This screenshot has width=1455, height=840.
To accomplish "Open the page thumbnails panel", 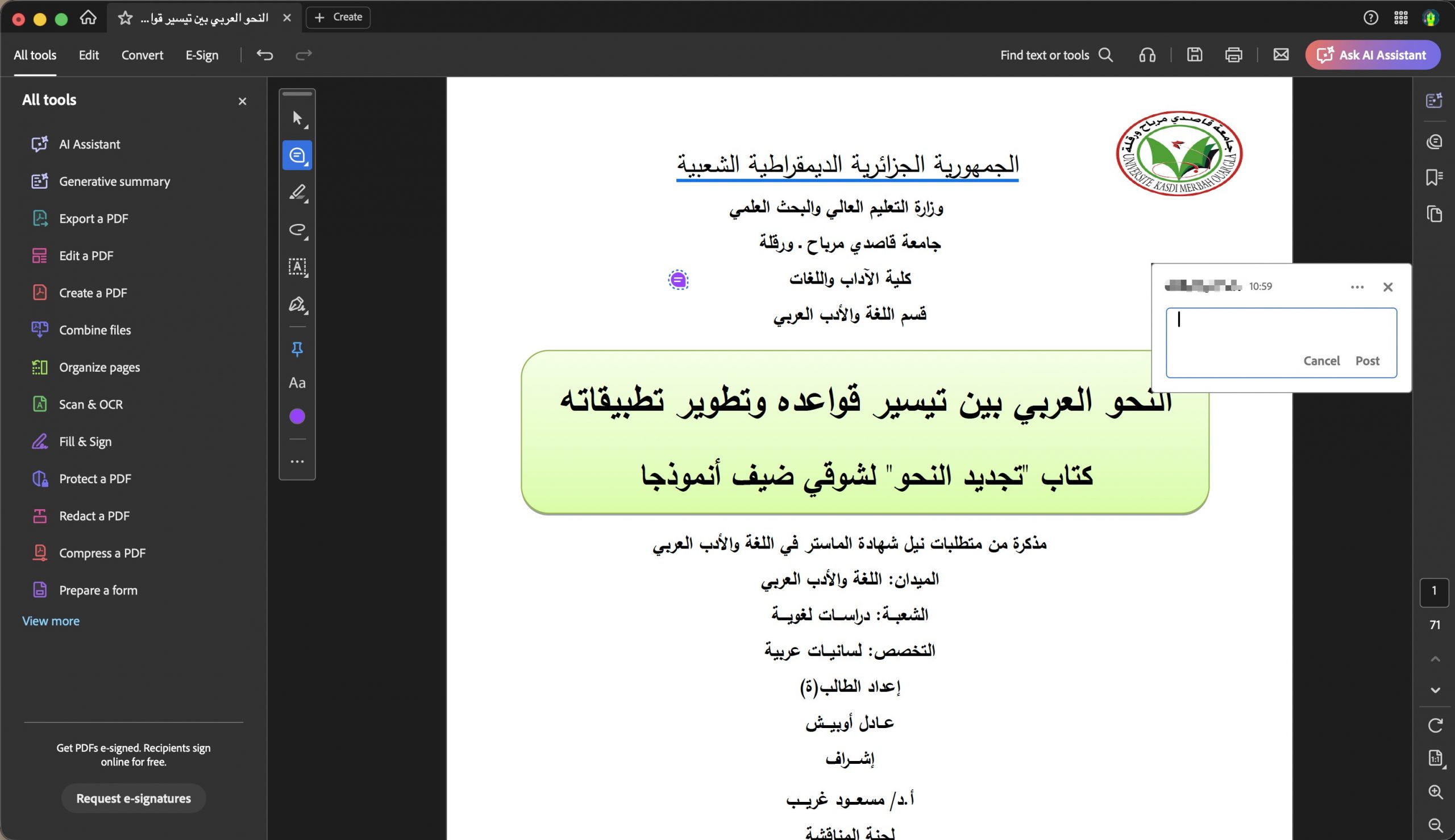I will click(1434, 214).
